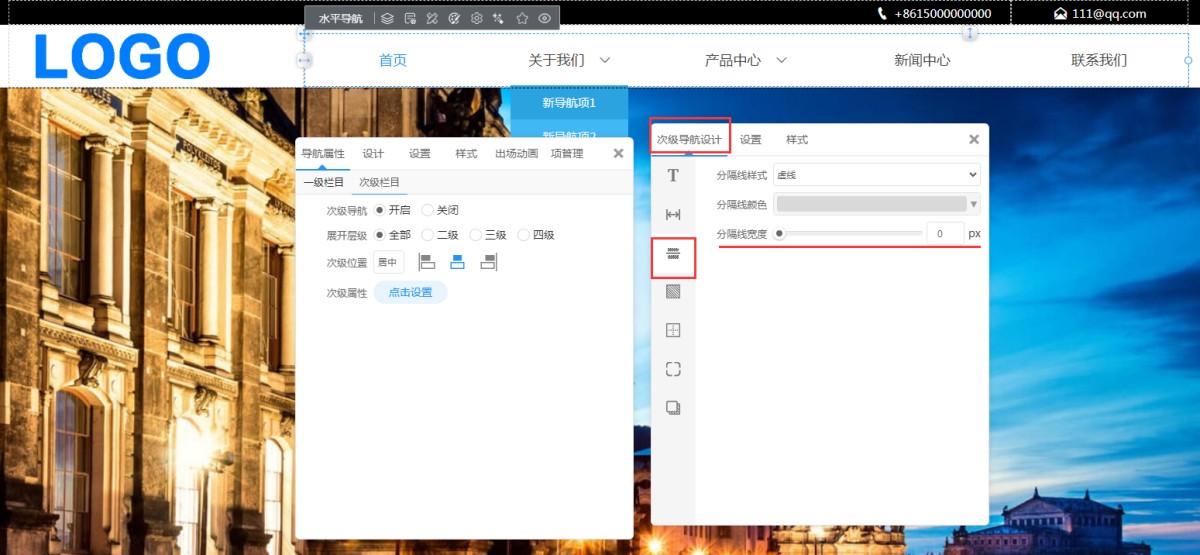
Task: Select the width spacing icon in the sidebar
Action: [673, 214]
